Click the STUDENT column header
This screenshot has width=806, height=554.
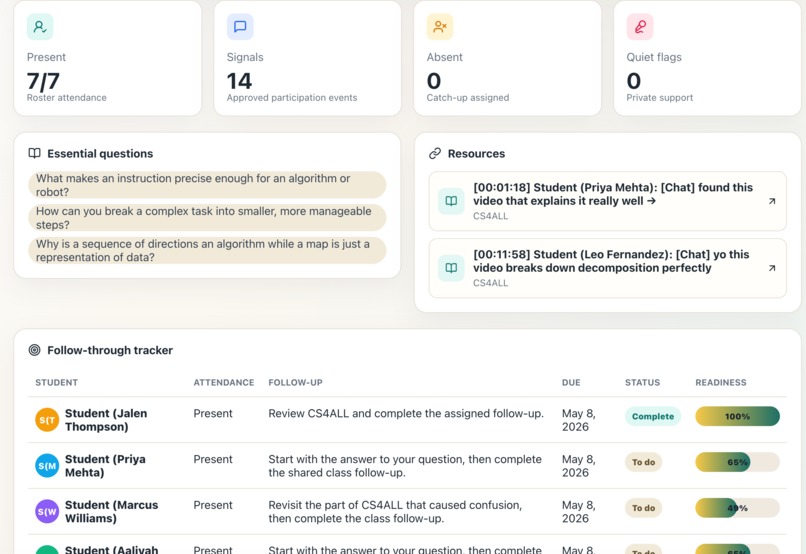click(x=57, y=382)
